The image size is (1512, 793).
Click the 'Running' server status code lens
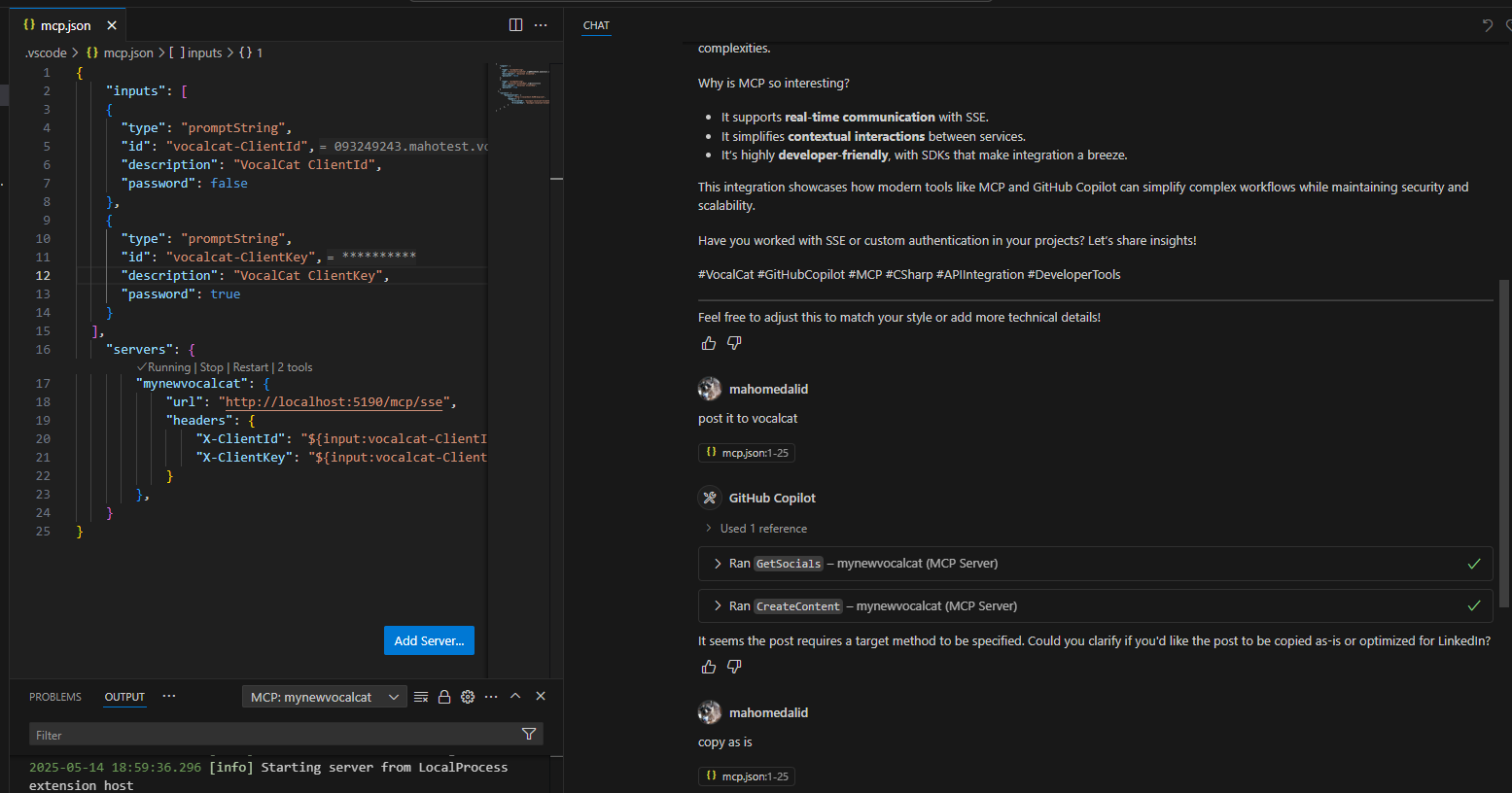point(163,367)
